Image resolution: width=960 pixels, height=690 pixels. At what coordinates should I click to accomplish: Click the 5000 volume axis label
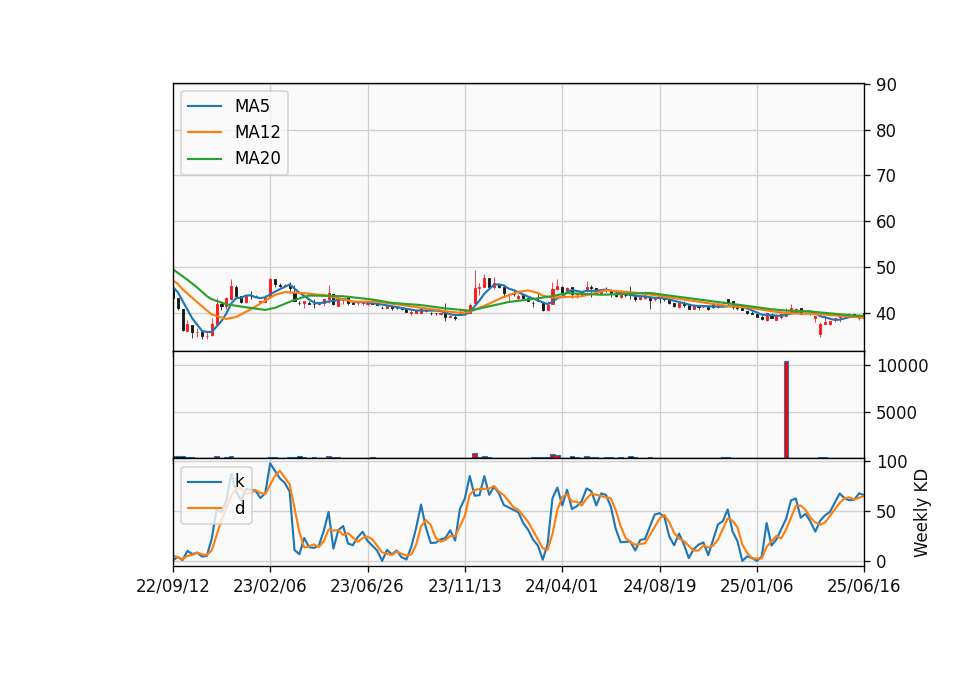click(x=897, y=413)
